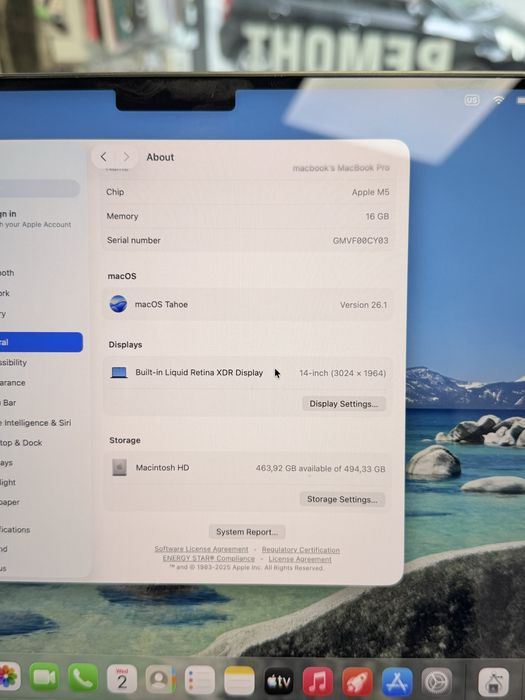525x700 pixels.
Task: Open FaceTime from the dock
Action: coord(44,677)
